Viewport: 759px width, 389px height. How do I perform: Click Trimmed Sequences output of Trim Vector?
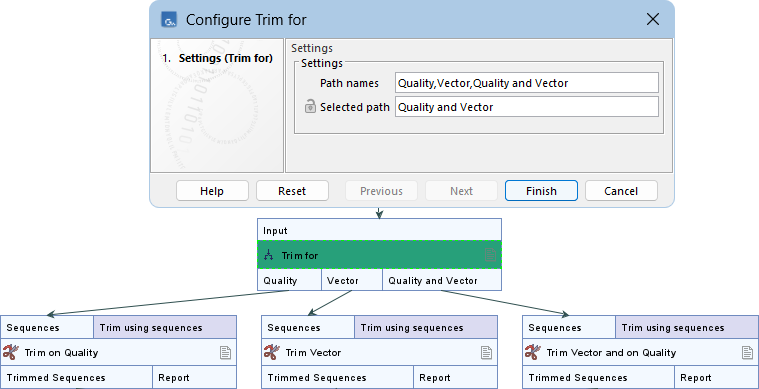point(337,377)
